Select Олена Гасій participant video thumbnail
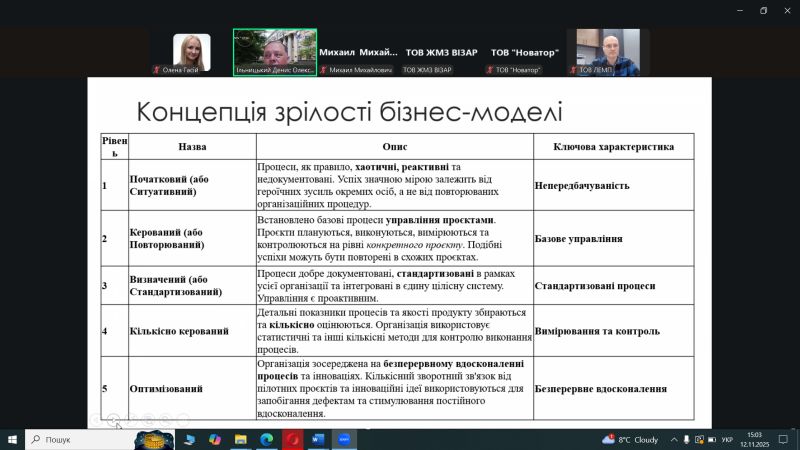The image size is (800, 450). pos(191,52)
